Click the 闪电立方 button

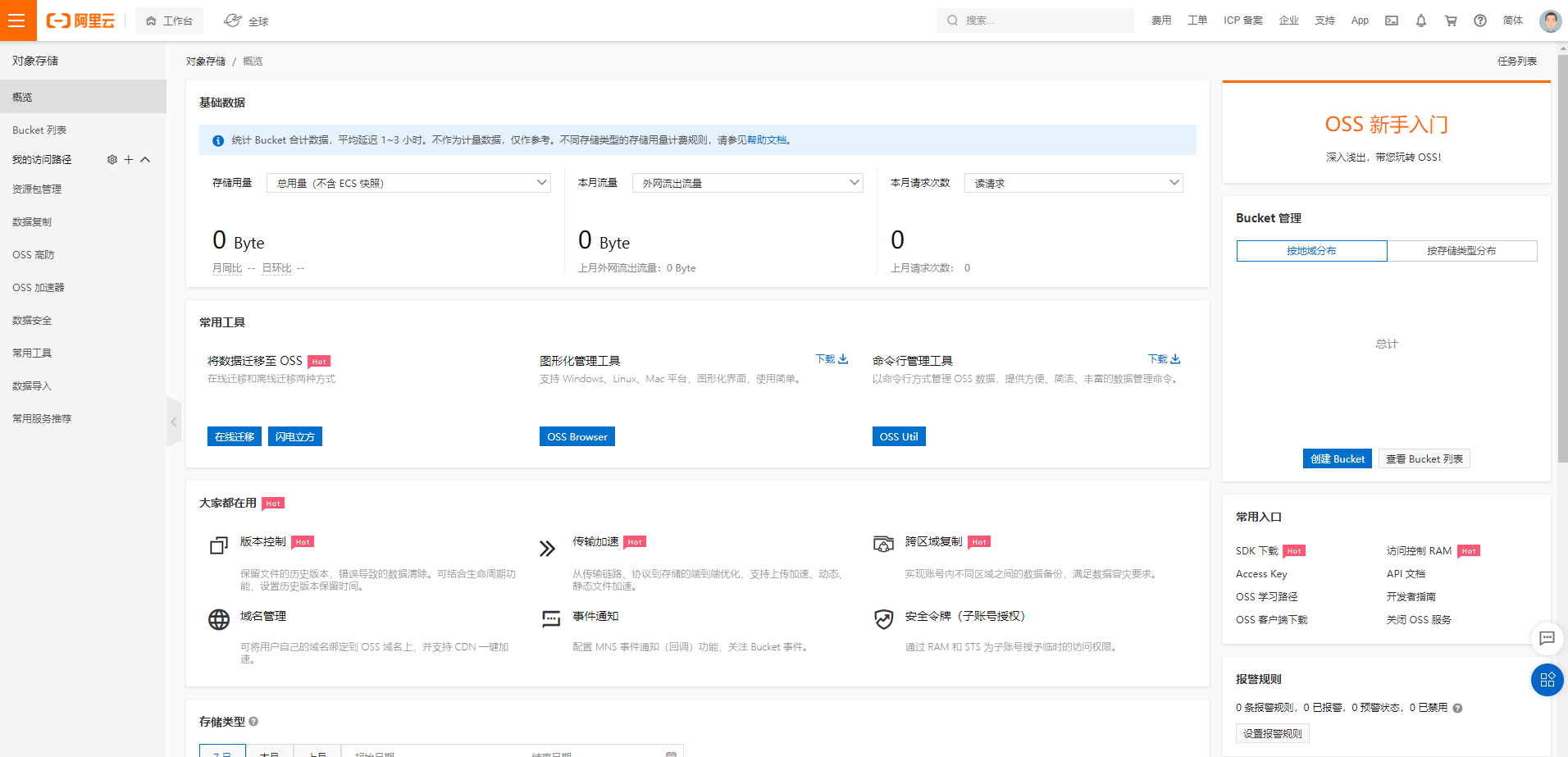[x=295, y=436]
